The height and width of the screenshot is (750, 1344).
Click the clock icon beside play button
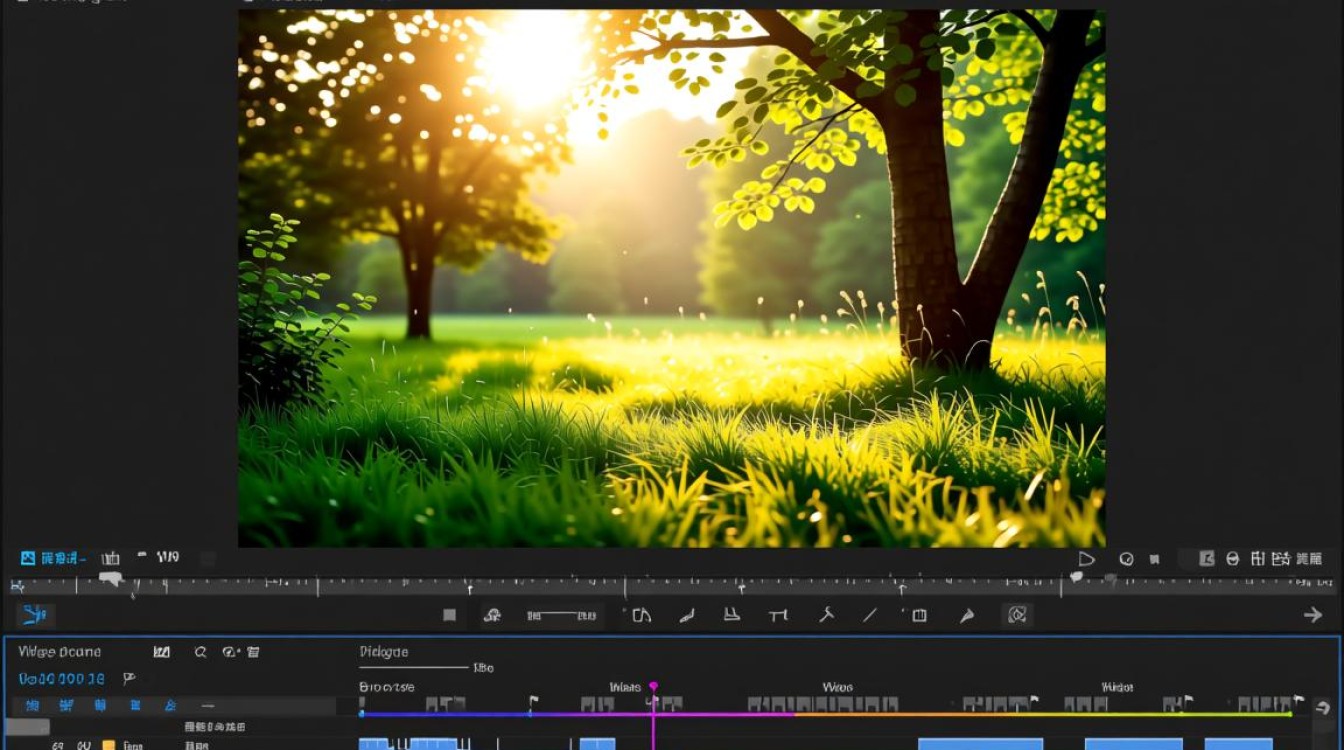point(1126,559)
